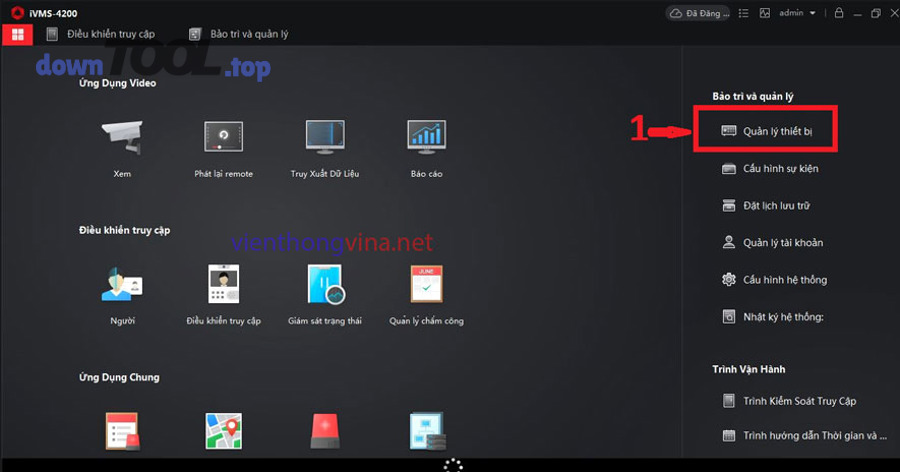Click the Đã Đăng cloud login status

click(x=699, y=13)
